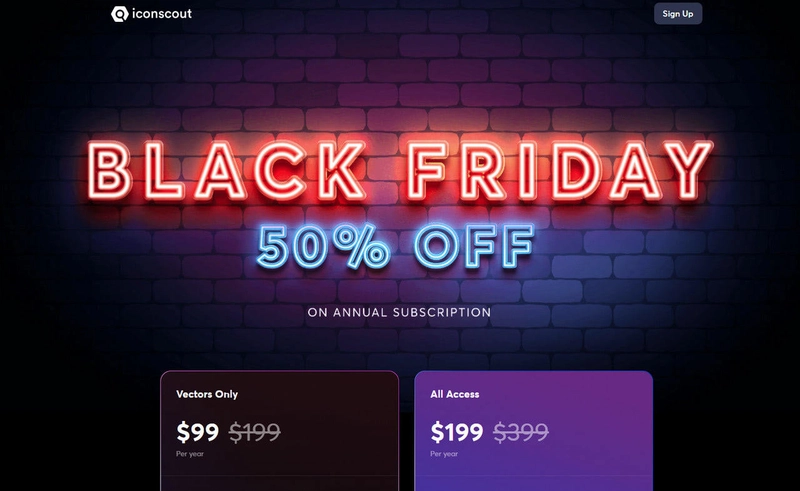Click Per year under Vectors Only
The height and width of the screenshot is (491, 800).
coord(190,454)
